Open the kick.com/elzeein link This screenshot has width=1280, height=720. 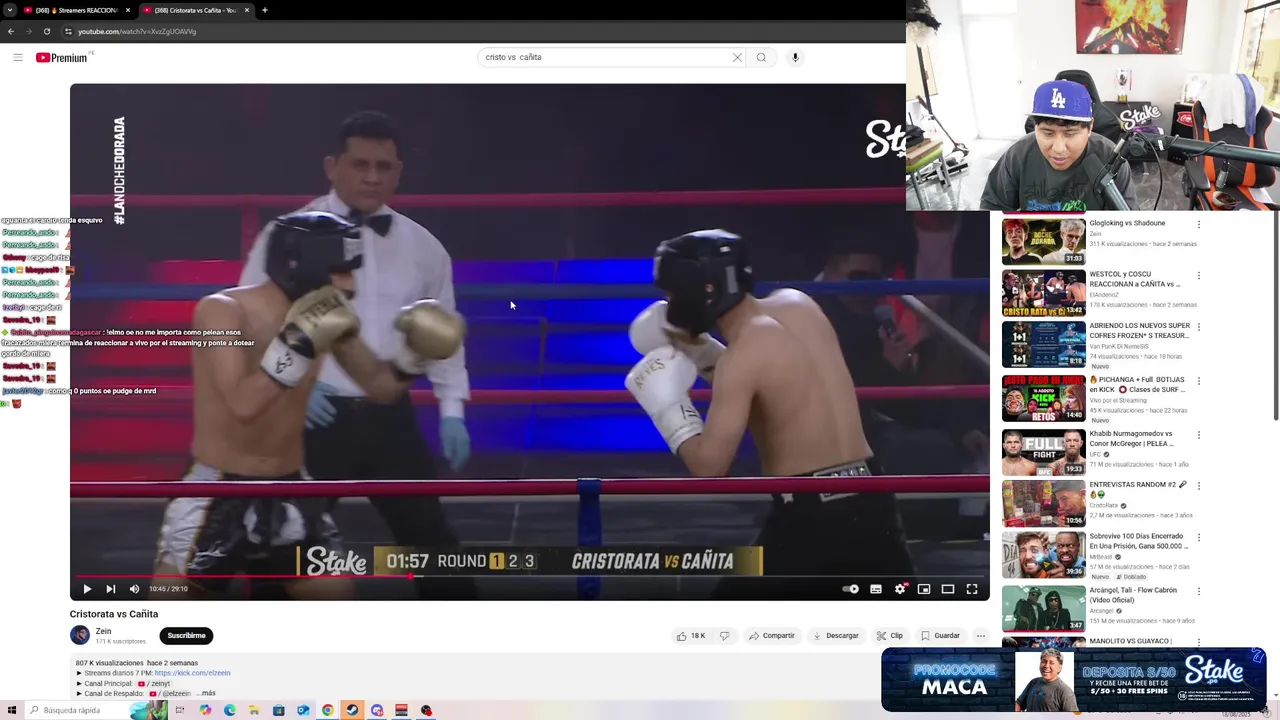point(192,673)
